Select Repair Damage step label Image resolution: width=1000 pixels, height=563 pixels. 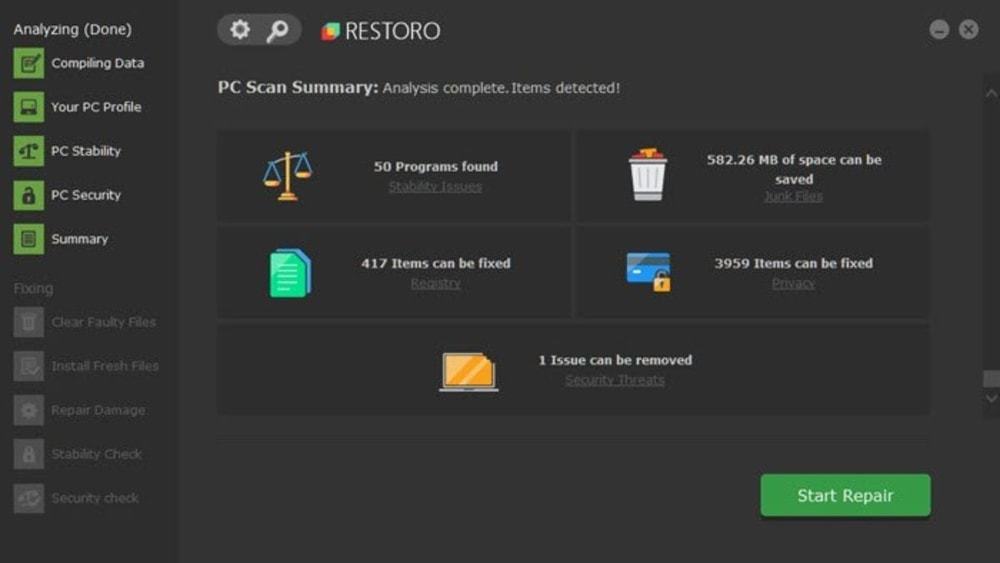pos(98,410)
